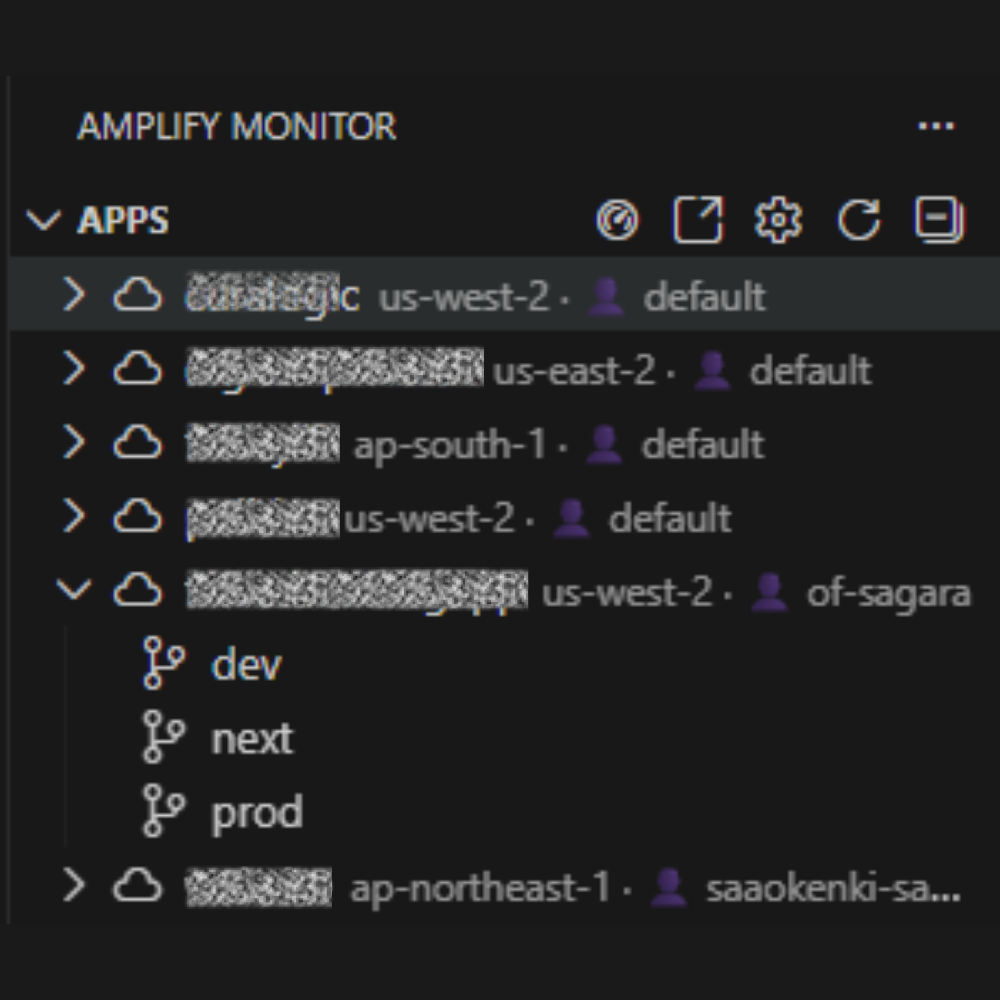Open the Amplify Monitor more actions menu
This screenshot has height=1000, width=1000.
click(x=936, y=124)
